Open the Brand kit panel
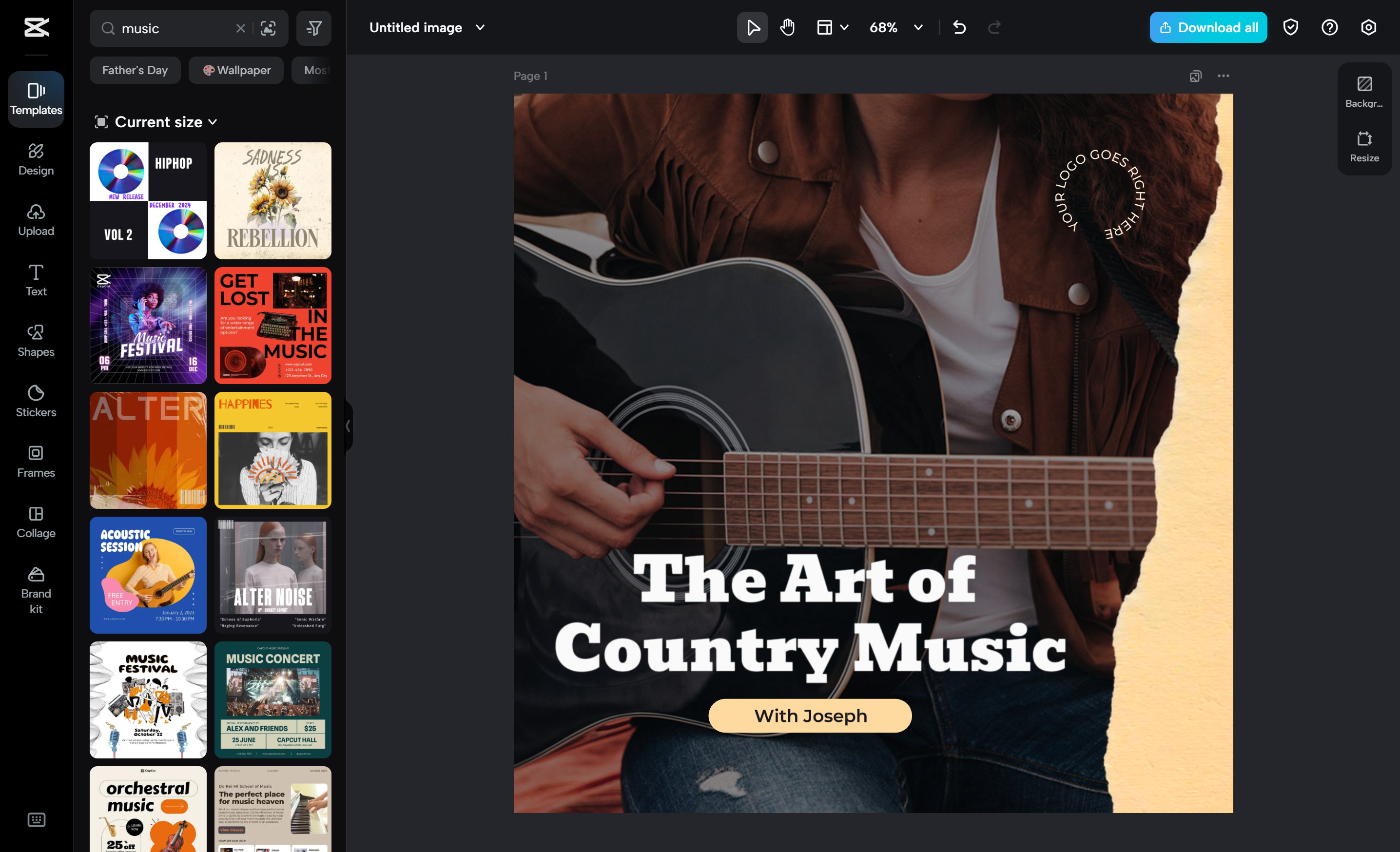Viewport: 1400px width, 852px height. pos(35,591)
